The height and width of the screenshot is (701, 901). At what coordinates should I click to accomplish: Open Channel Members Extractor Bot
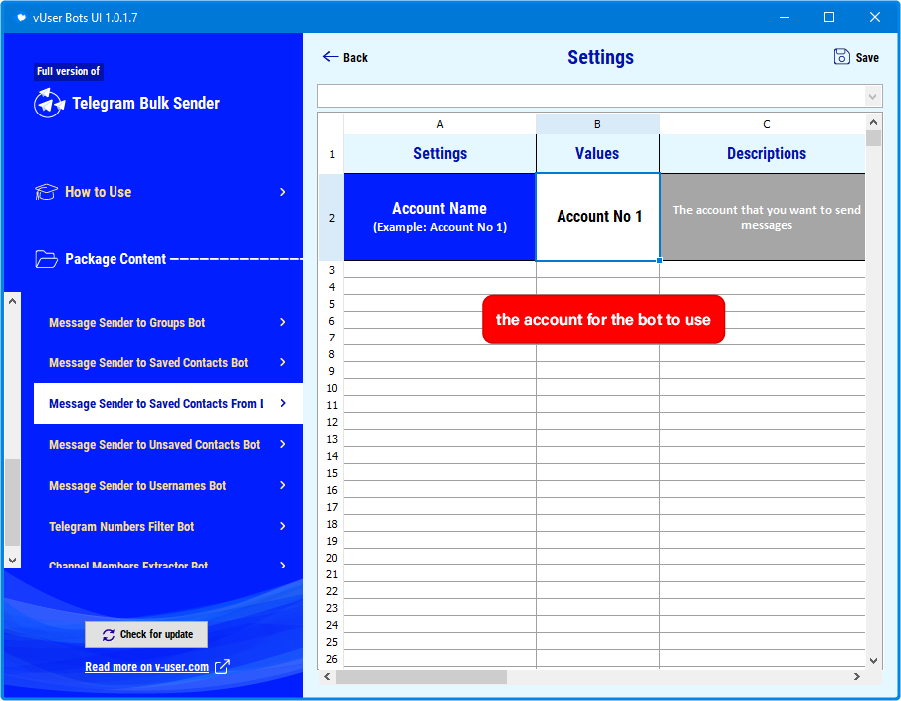128,565
